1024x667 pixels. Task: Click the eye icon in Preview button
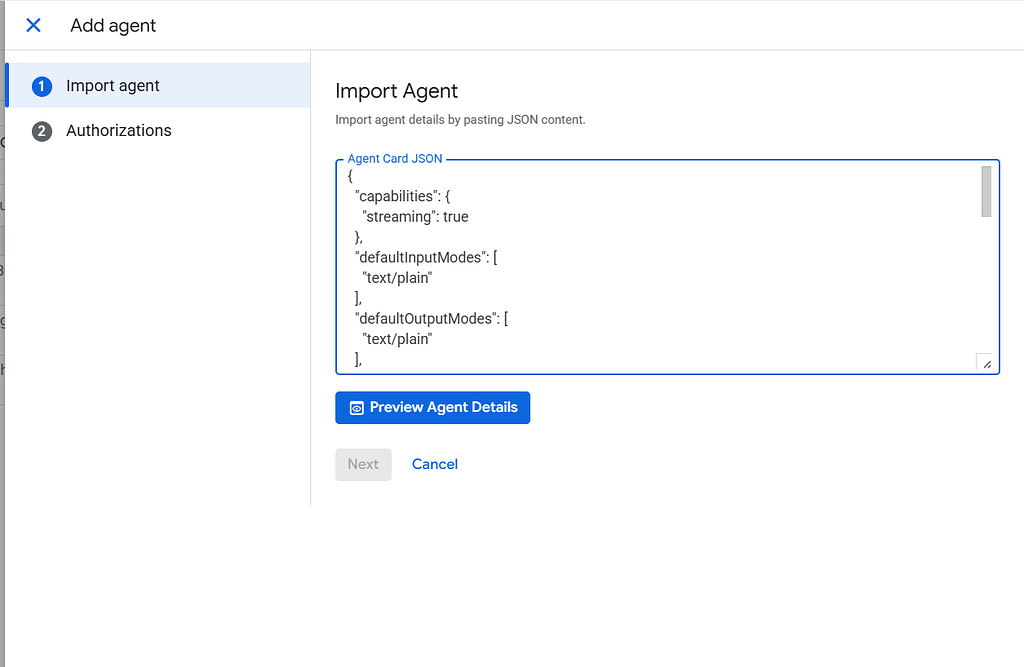pos(355,408)
